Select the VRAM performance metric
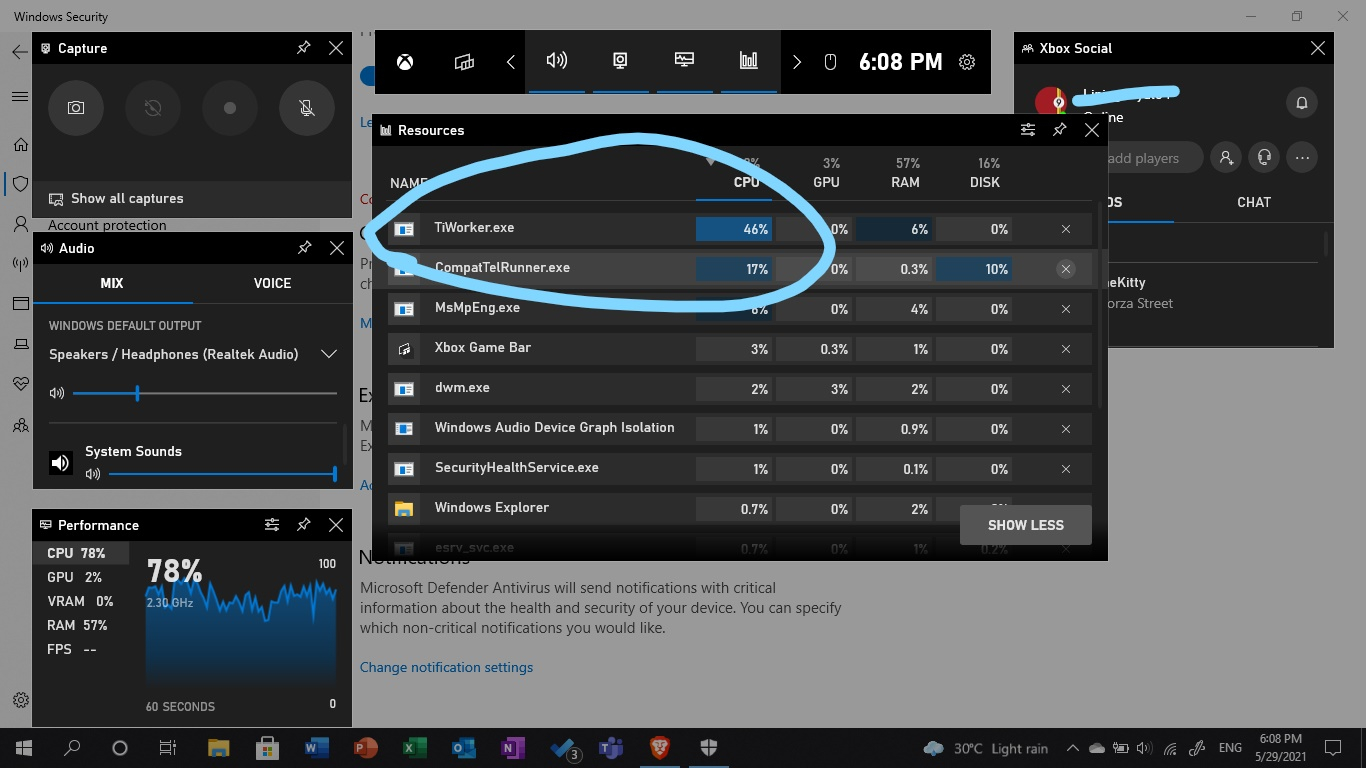Viewport: 1366px width, 768px height. pyautogui.click(x=81, y=601)
